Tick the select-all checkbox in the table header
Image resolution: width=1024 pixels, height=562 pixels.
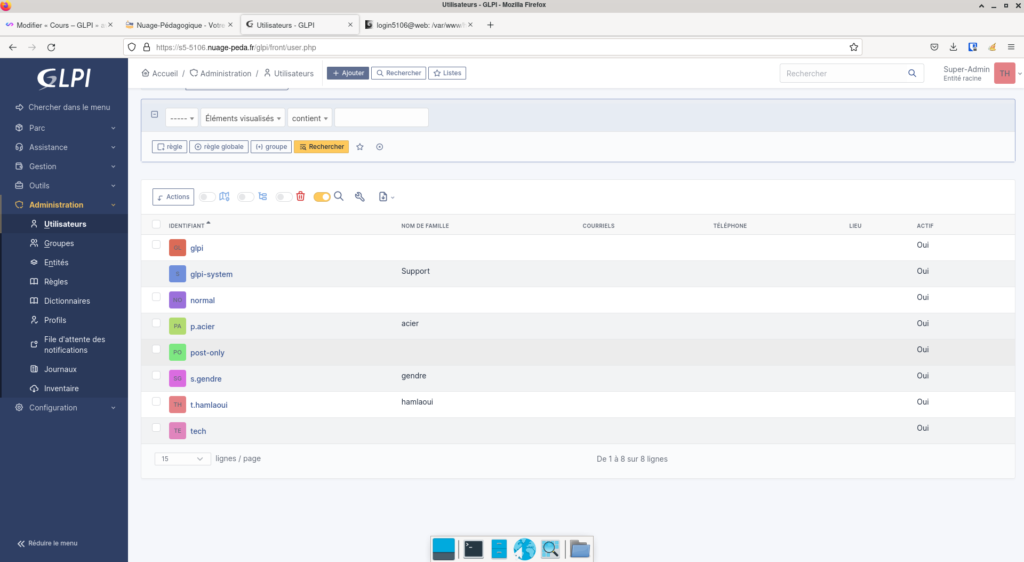[156, 225]
